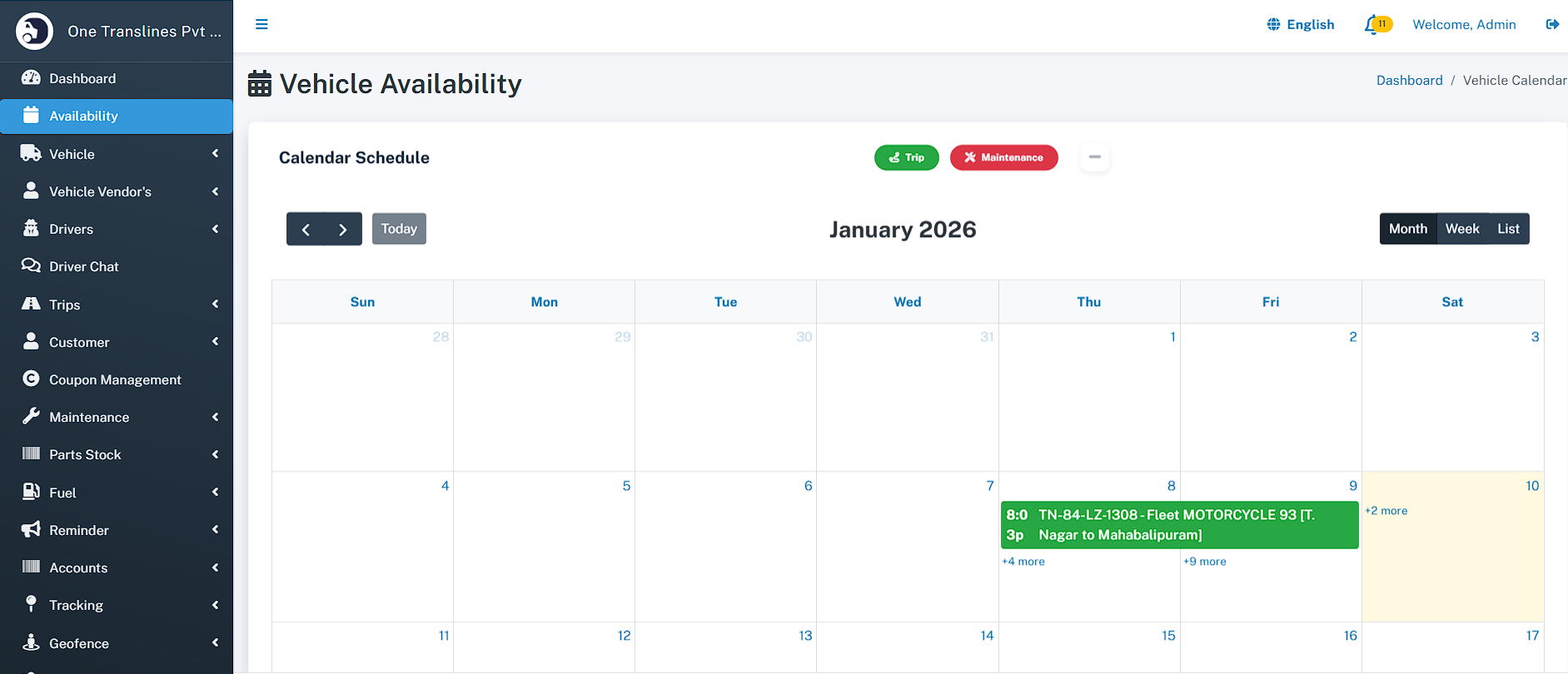
Task: Open the TN-84-LZ-1308 trip event
Action: [x=1178, y=525]
